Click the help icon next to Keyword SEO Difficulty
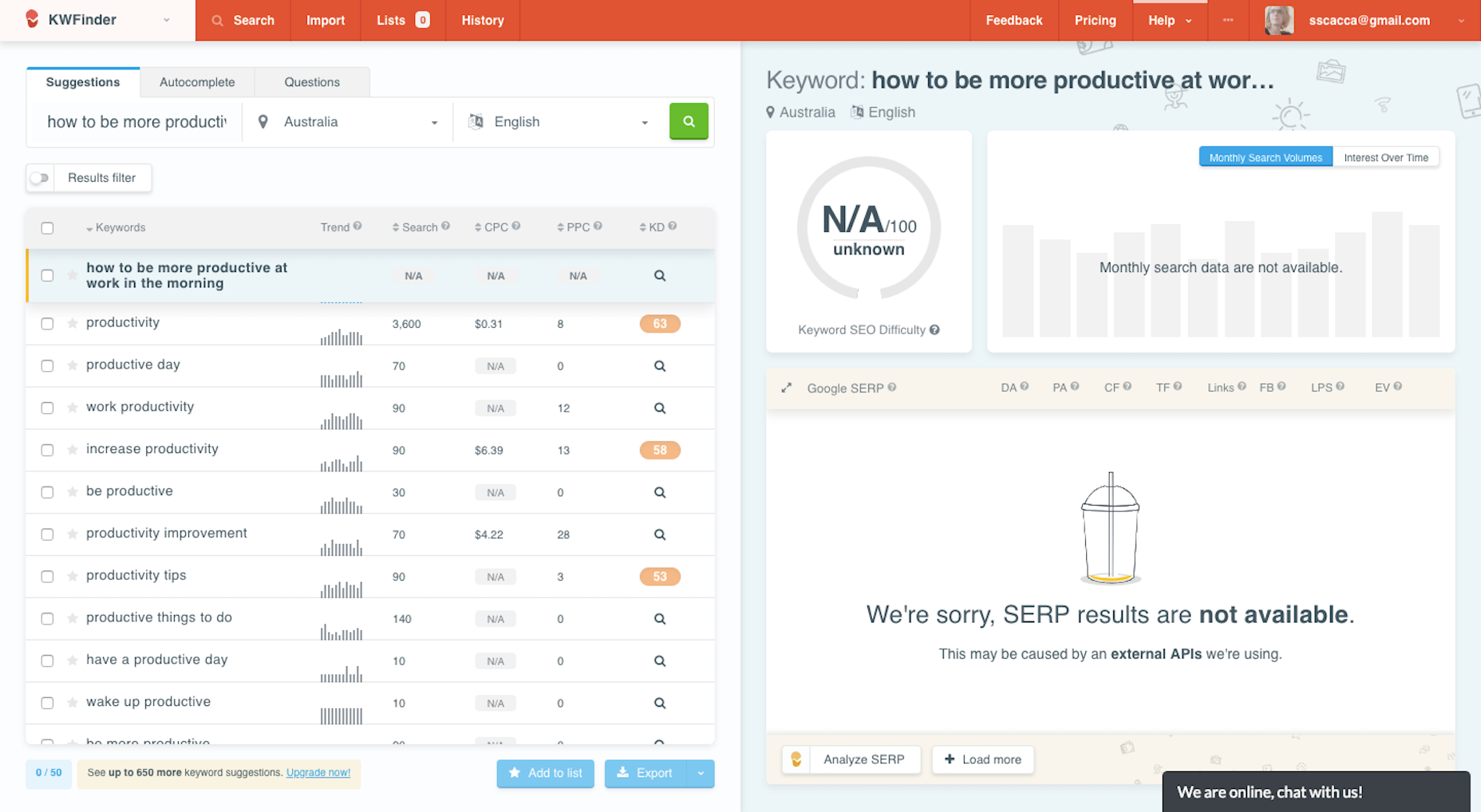Image resolution: width=1481 pixels, height=812 pixels. pyautogui.click(x=934, y=330)
